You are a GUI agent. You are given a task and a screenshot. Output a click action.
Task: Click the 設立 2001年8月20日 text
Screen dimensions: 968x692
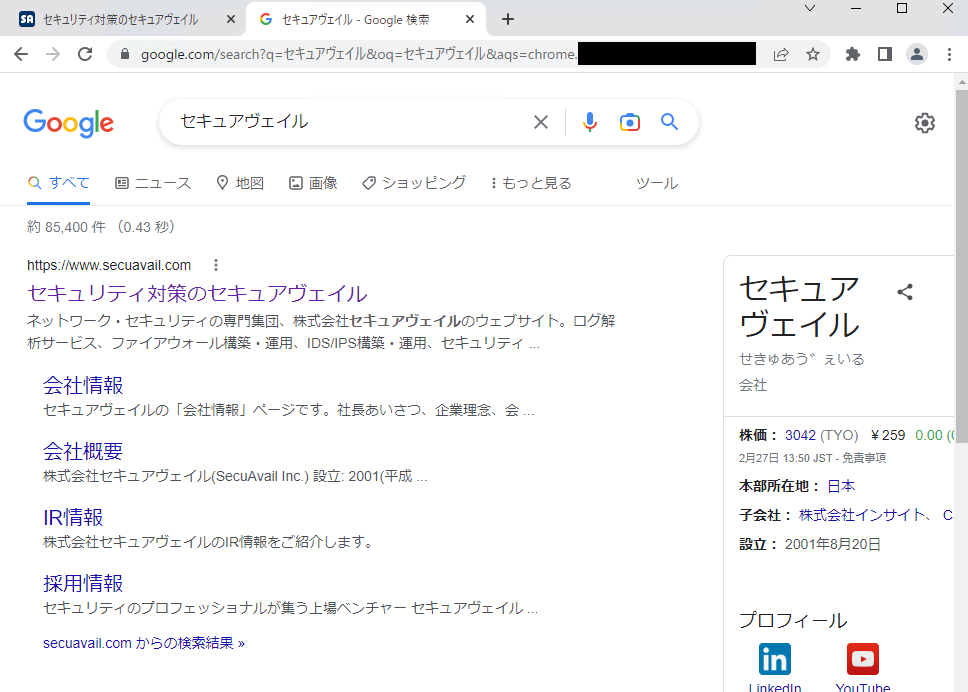(810, 544)
